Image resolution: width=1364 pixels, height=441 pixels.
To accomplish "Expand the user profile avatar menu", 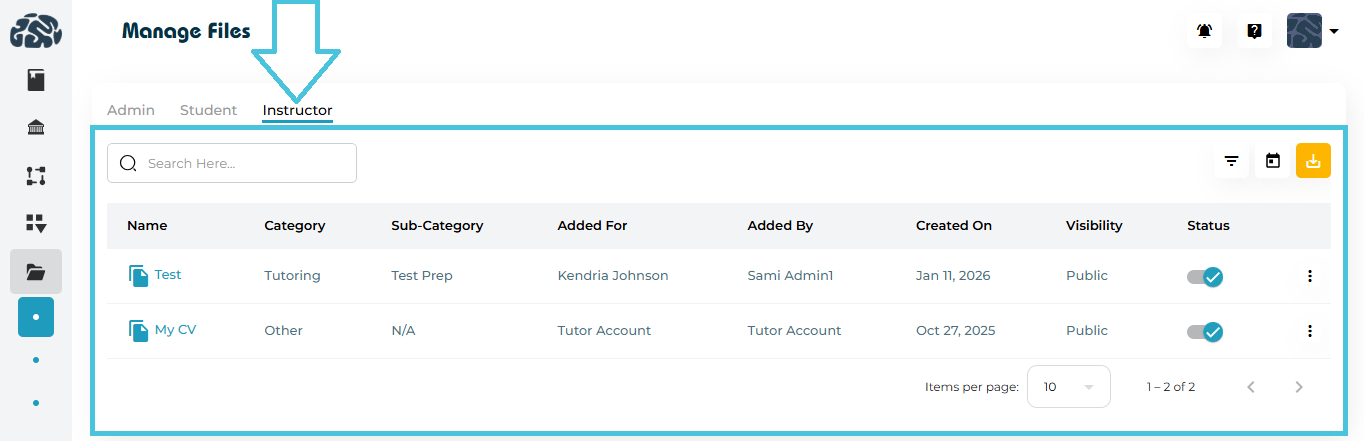I will 1313,31.
